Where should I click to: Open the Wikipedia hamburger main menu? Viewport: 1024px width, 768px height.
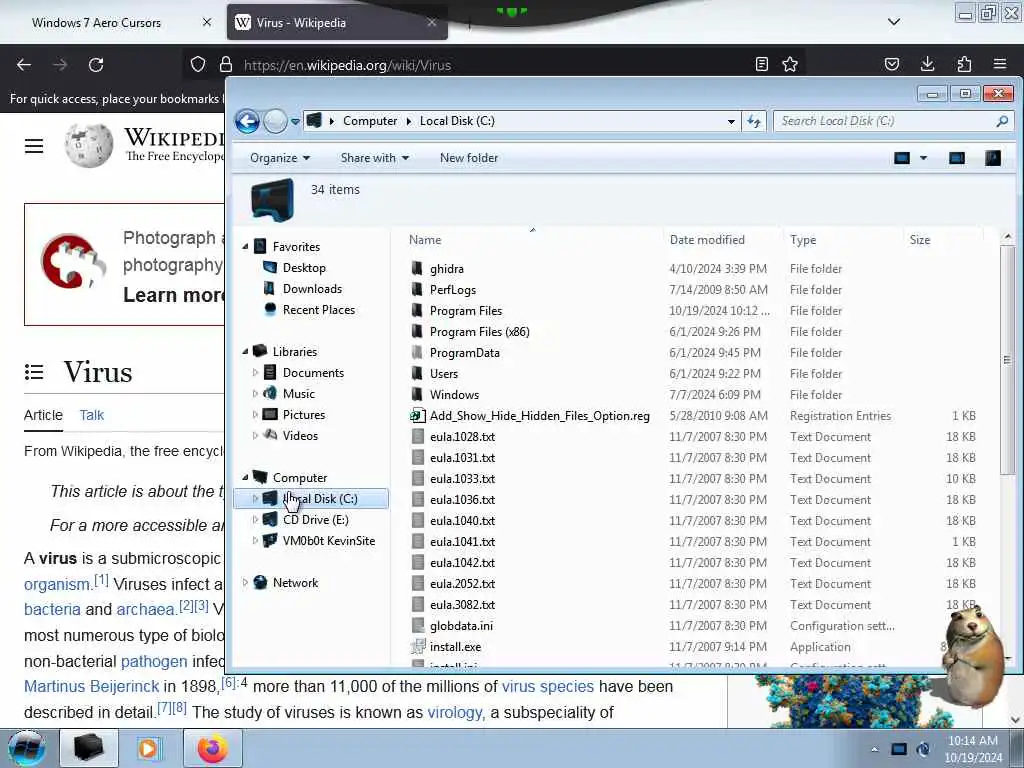coord(34,146)
